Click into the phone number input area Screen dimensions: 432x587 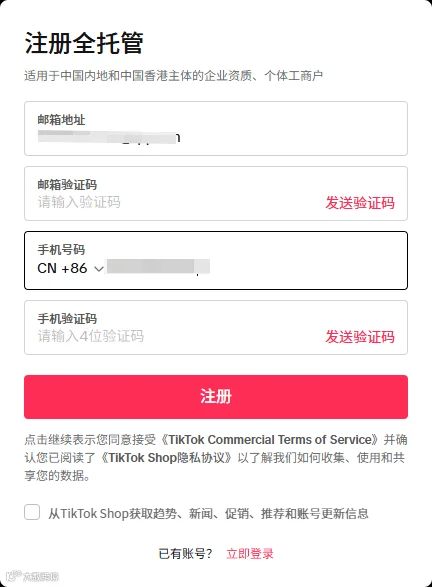tap(255, 268)
